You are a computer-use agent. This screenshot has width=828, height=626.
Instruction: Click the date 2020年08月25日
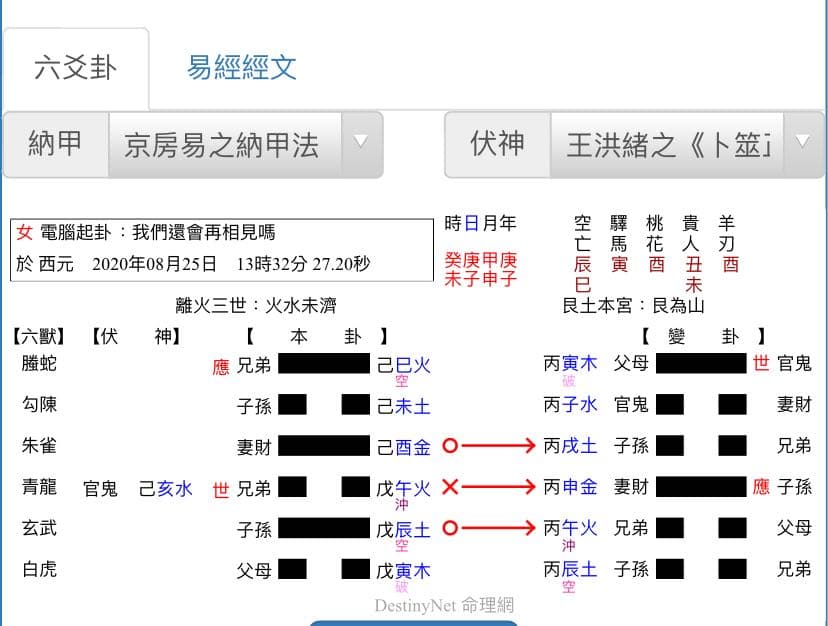pyautogui.click(x=154, y=264)
